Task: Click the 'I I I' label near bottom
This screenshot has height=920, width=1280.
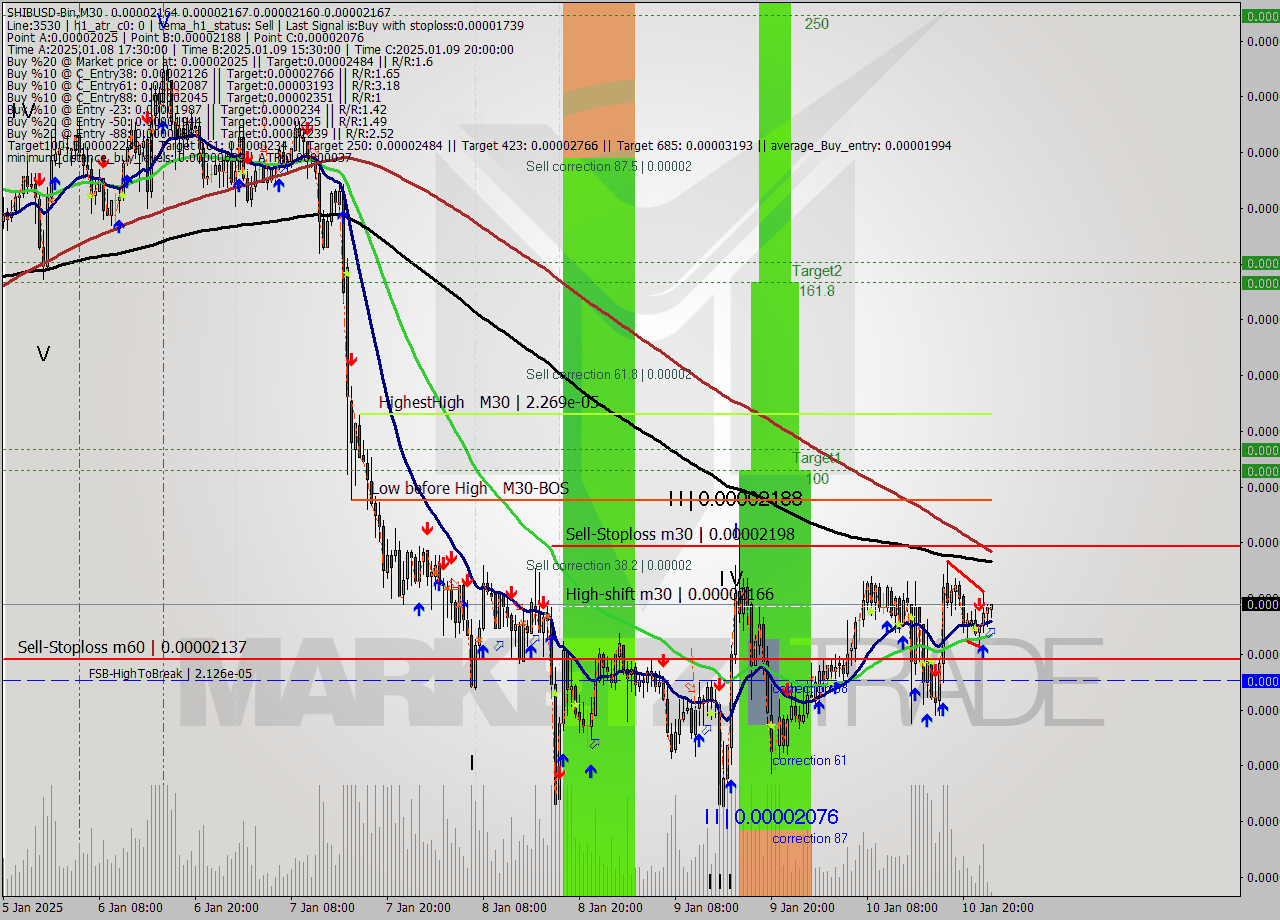Action: pyautogui.click(x=720, y=881)
